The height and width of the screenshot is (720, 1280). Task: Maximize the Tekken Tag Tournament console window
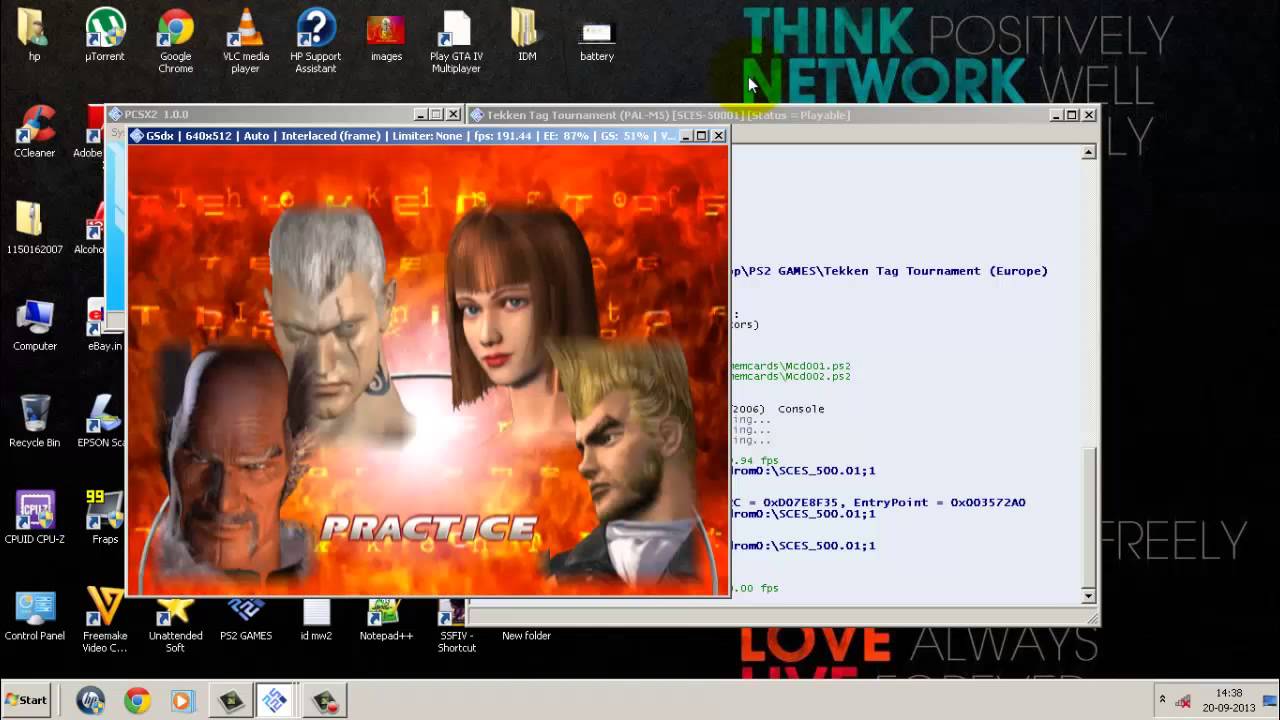pos(1071,115)
